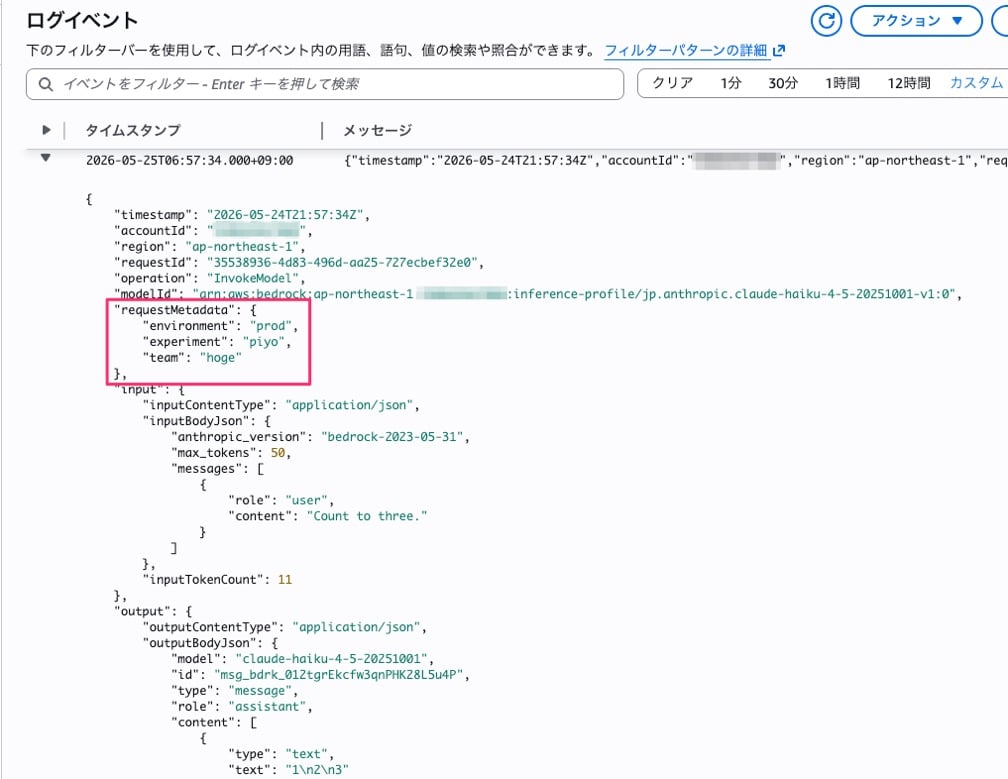The height and width of the screenshot is (779, 1008).
Task: Select the 12時間 time range
Action: point(908,83)
